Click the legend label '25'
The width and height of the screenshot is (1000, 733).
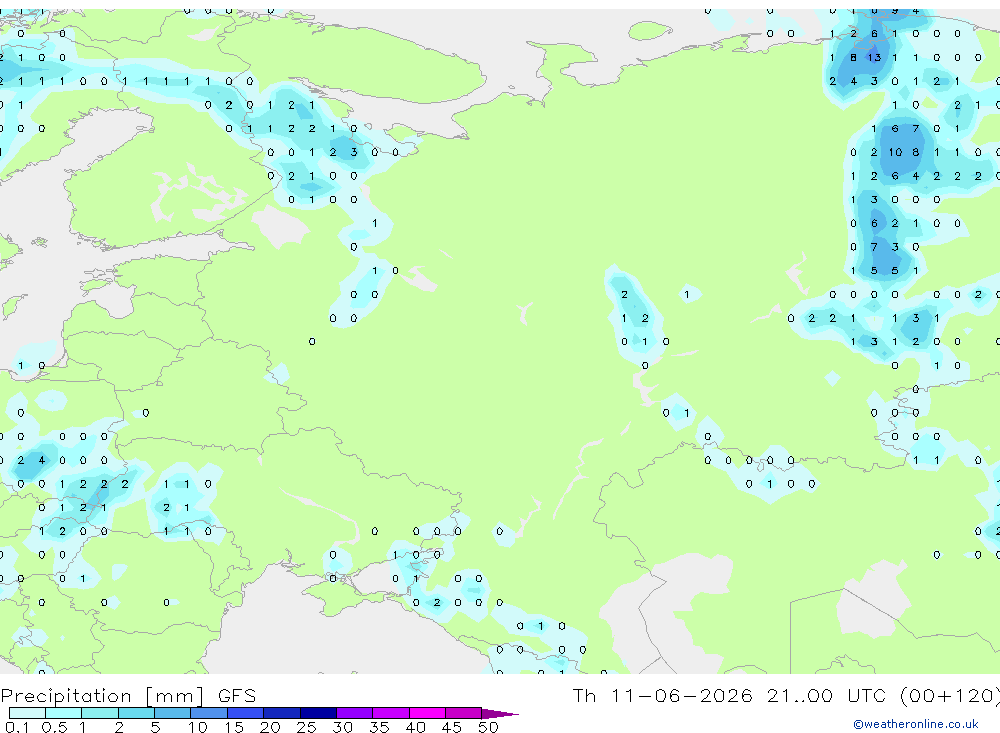click(306, 727)
